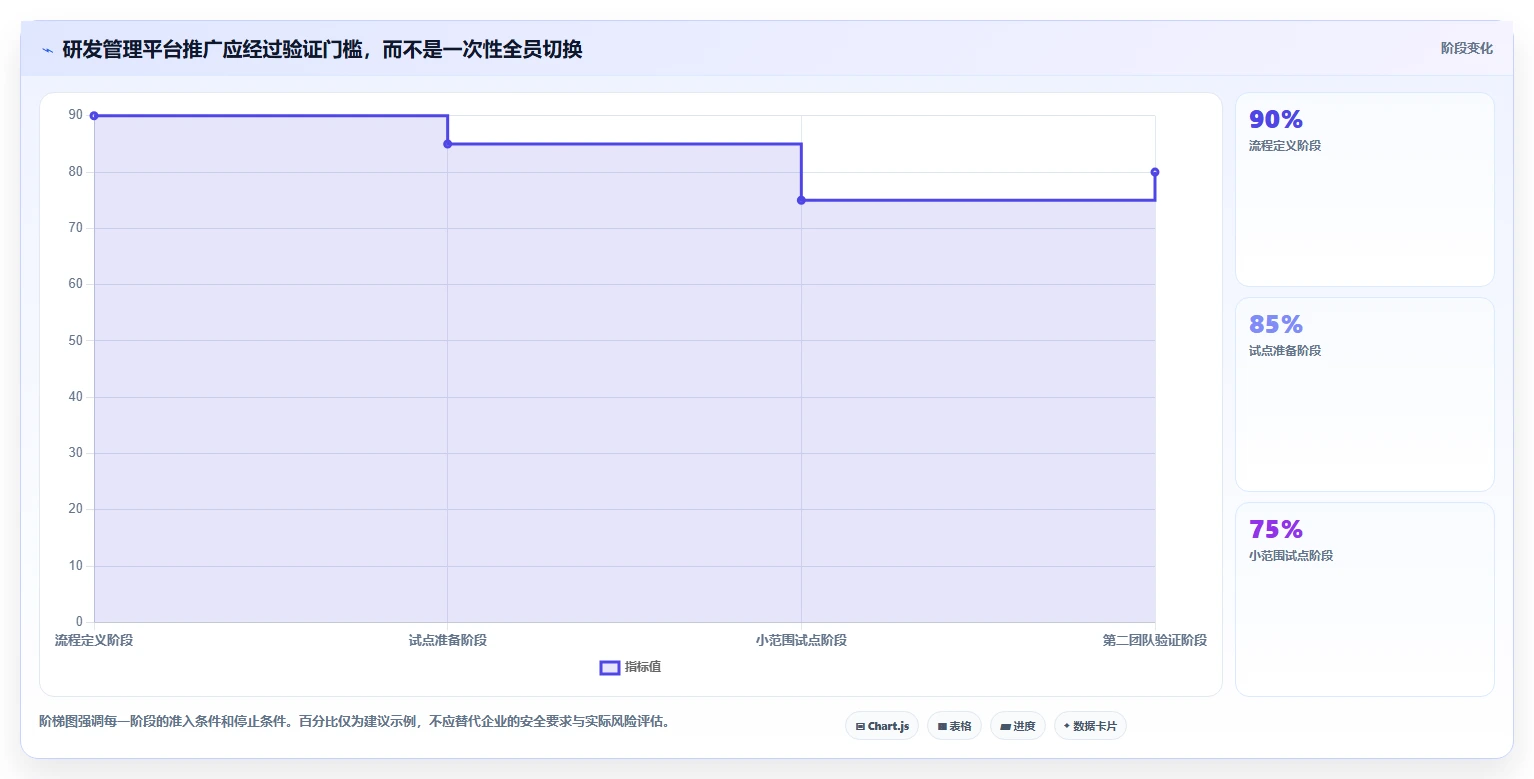Viewport: 1534px width, 779px height.
Task: Open the 进度 pill button
Action: click(x=1018, y=726)
